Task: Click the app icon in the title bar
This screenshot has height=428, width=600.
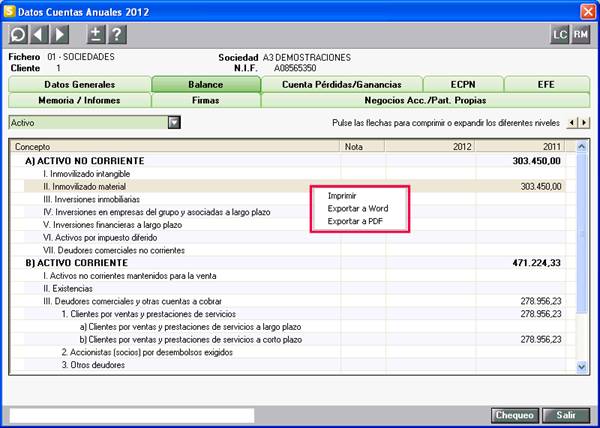Action: click(9, 11)
